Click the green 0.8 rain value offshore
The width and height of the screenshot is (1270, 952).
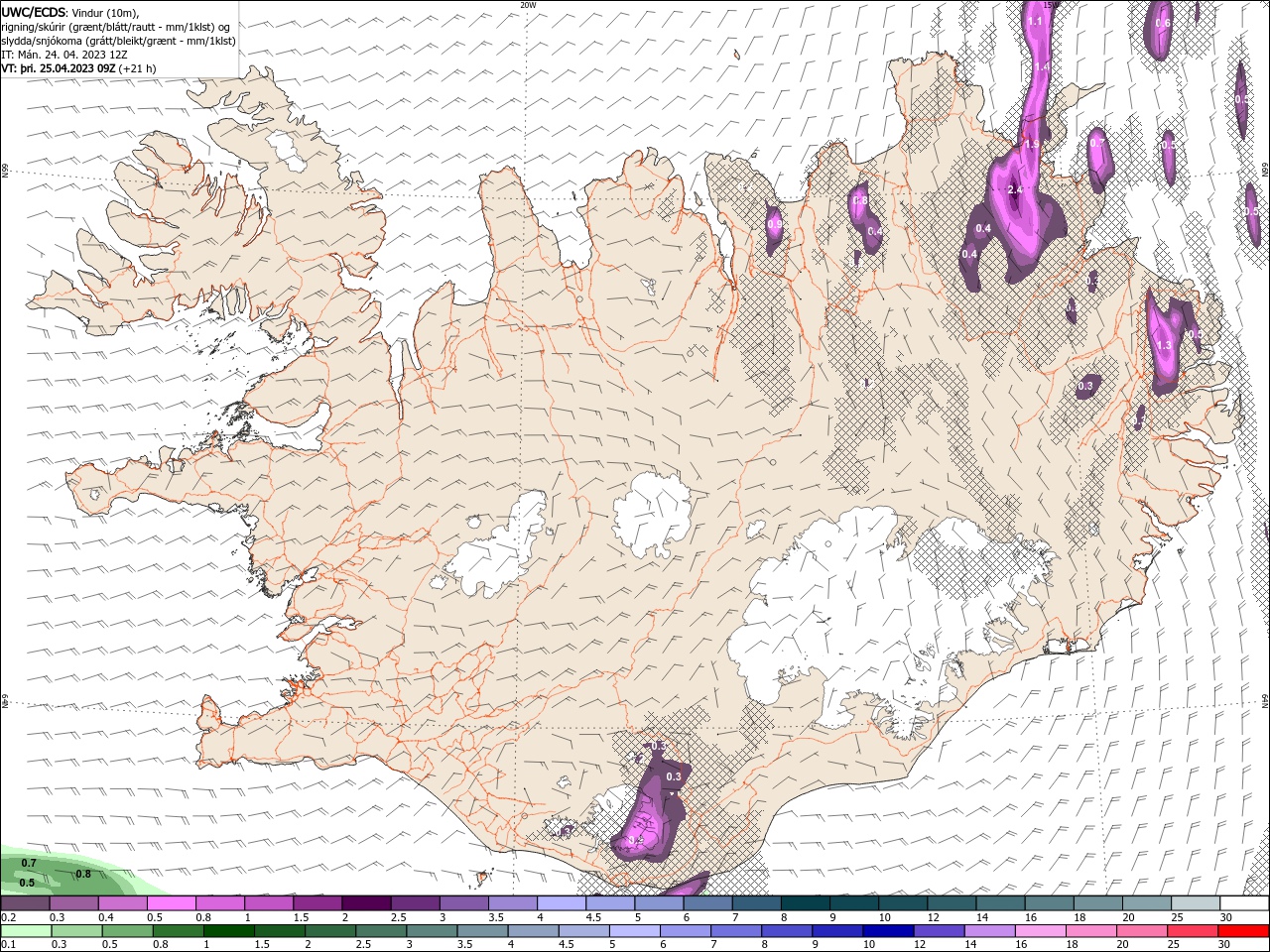coord(83,874)
